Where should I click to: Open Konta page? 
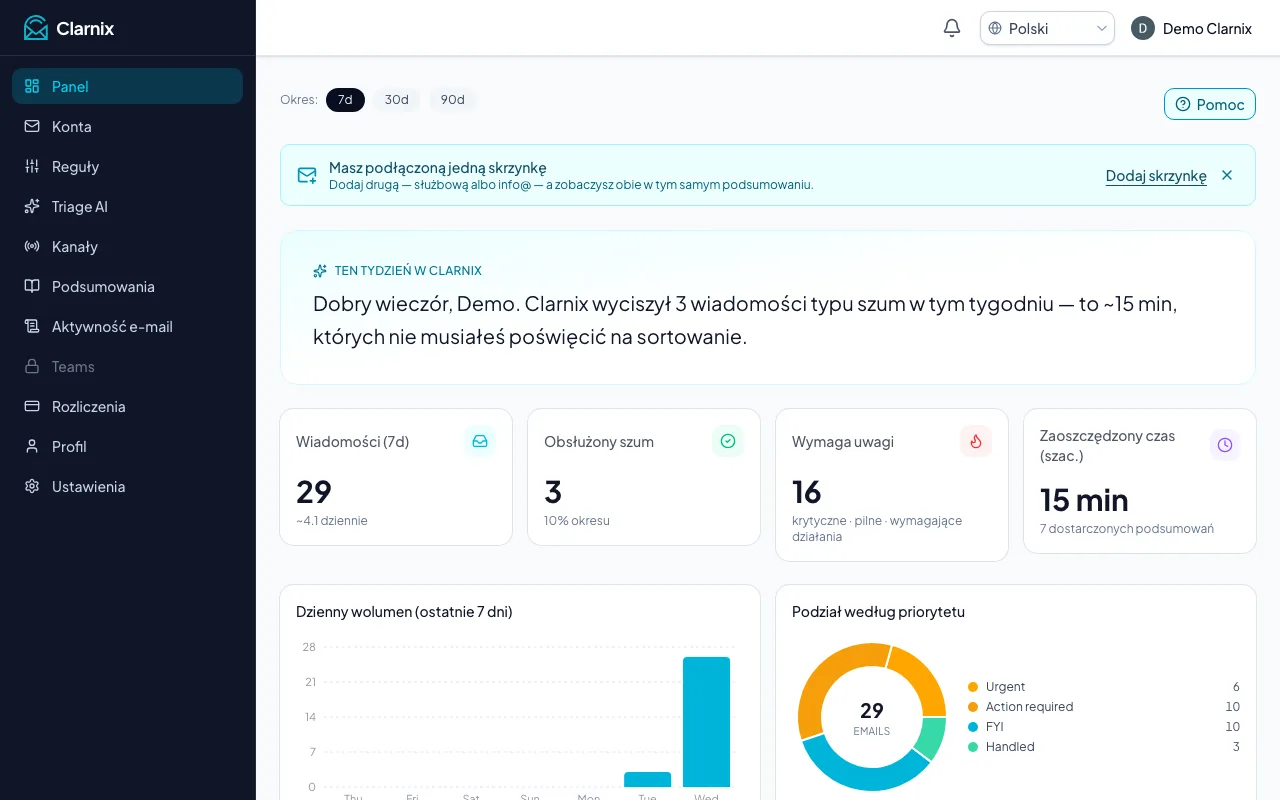[x=127, y=126]
